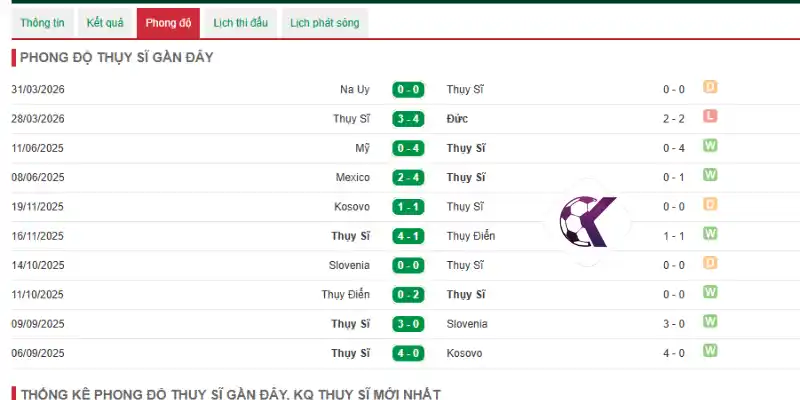Open the Thông tin tab
Image resolution: width=800 pixels, height=400 pixels.
pos(43,23)
